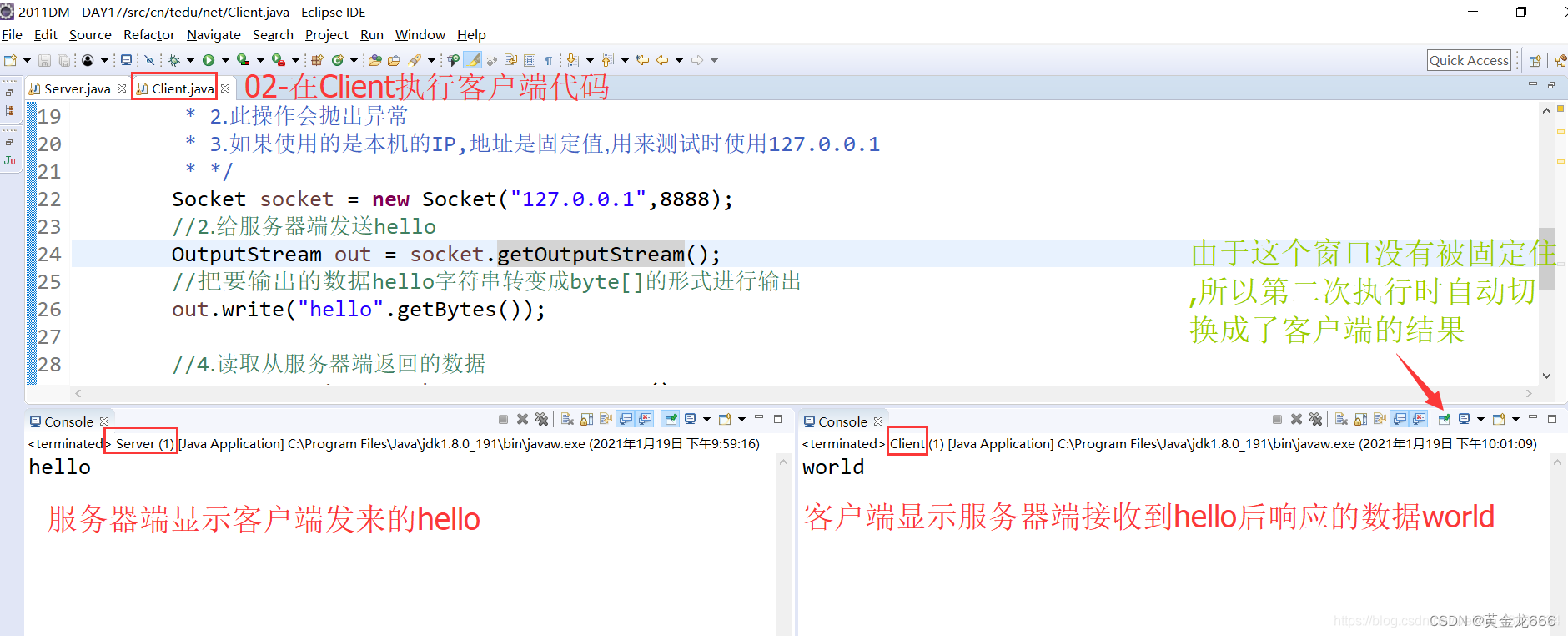Click the New file toolbar icon

pyautogui.click(x=10, y=60)
